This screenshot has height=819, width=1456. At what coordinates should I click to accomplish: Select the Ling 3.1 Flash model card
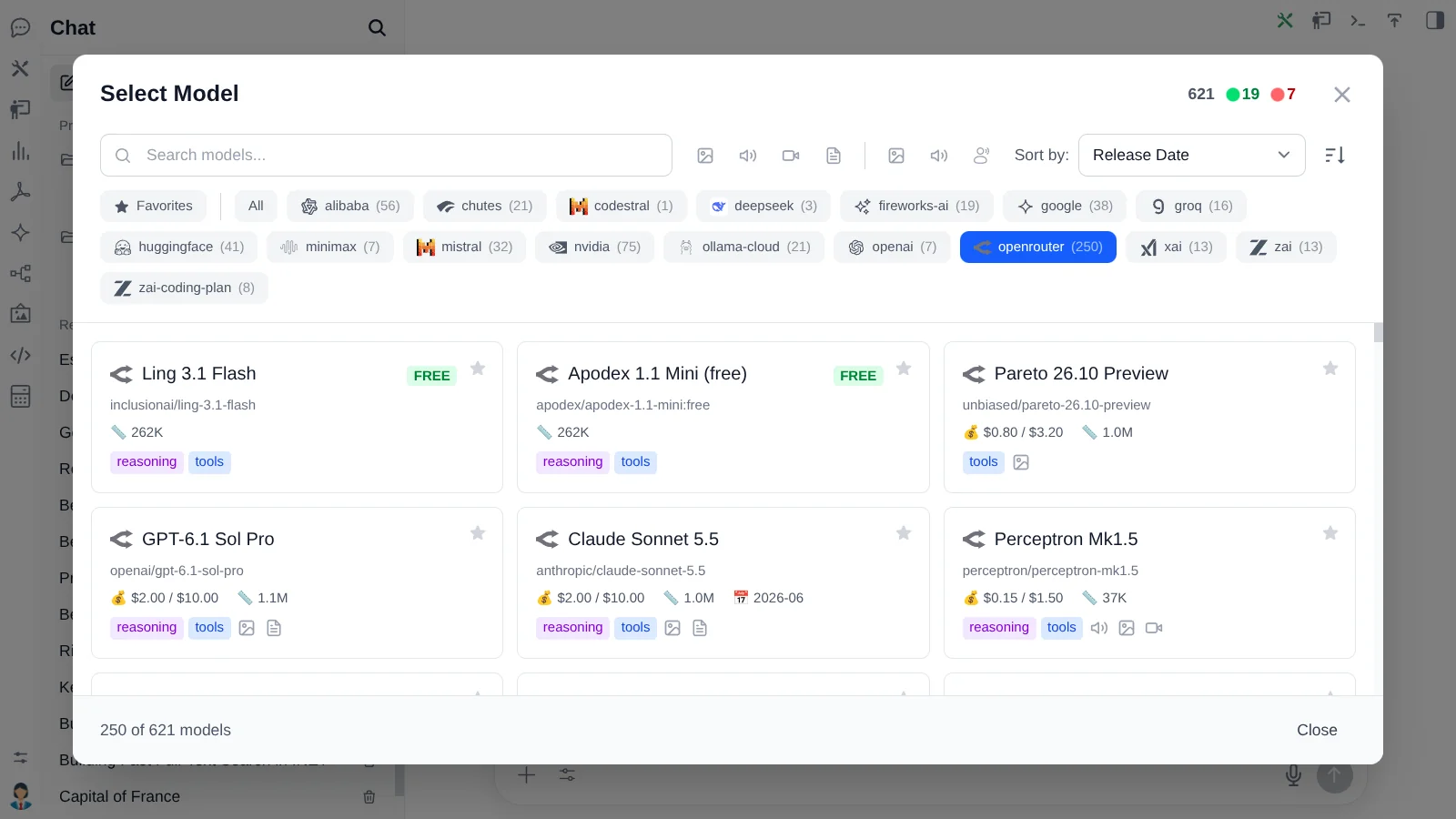pos(297,418)
